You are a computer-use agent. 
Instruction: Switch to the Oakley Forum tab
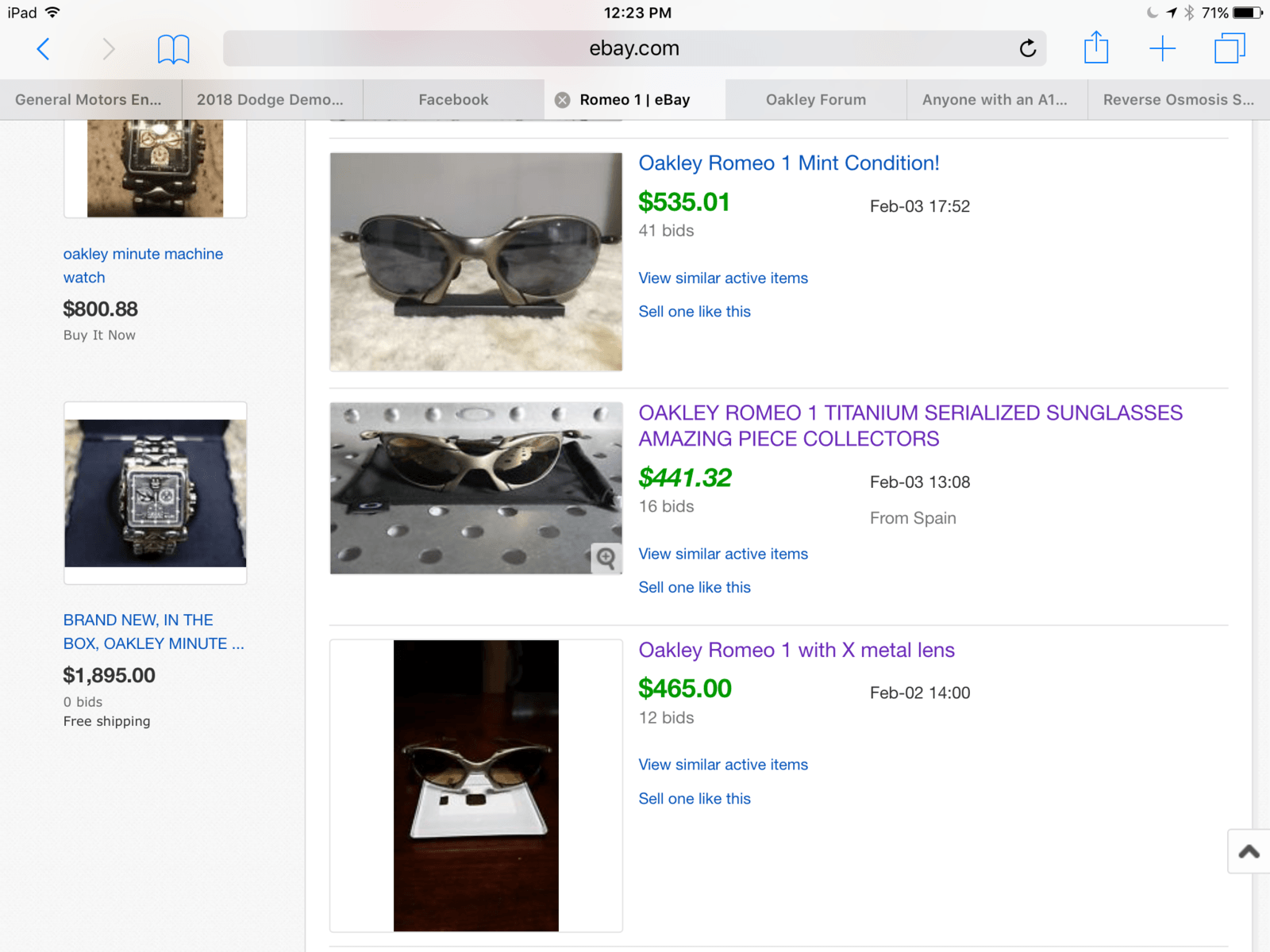point(815,100)
